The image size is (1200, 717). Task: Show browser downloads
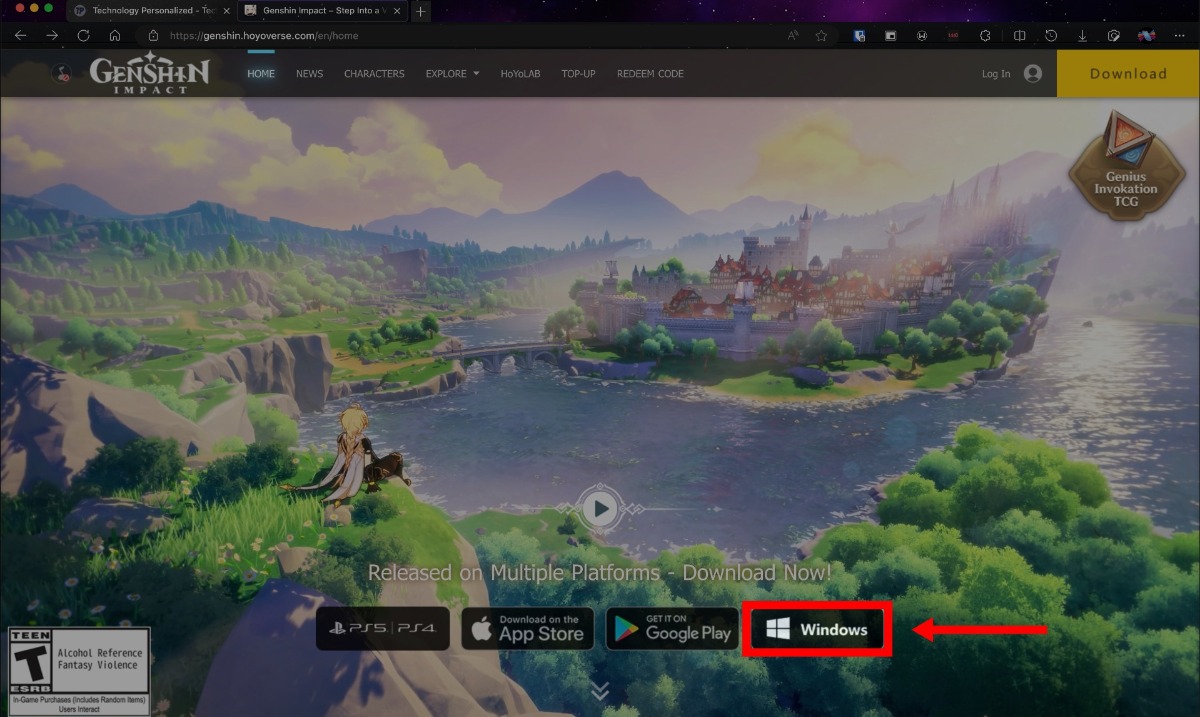point(1082,35)
